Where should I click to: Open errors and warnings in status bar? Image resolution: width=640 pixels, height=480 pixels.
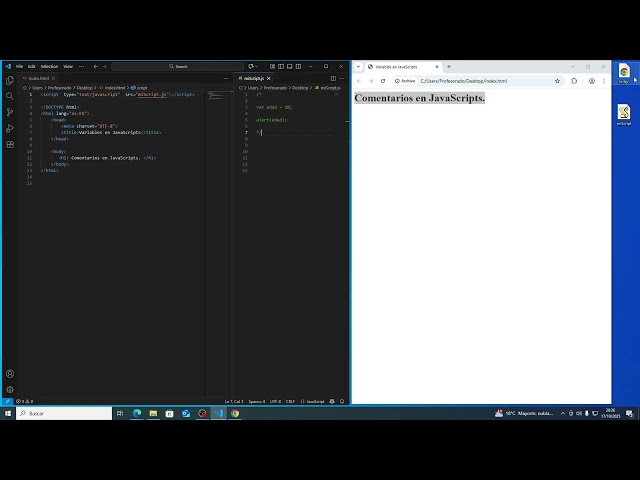click(x=24, y=401)
